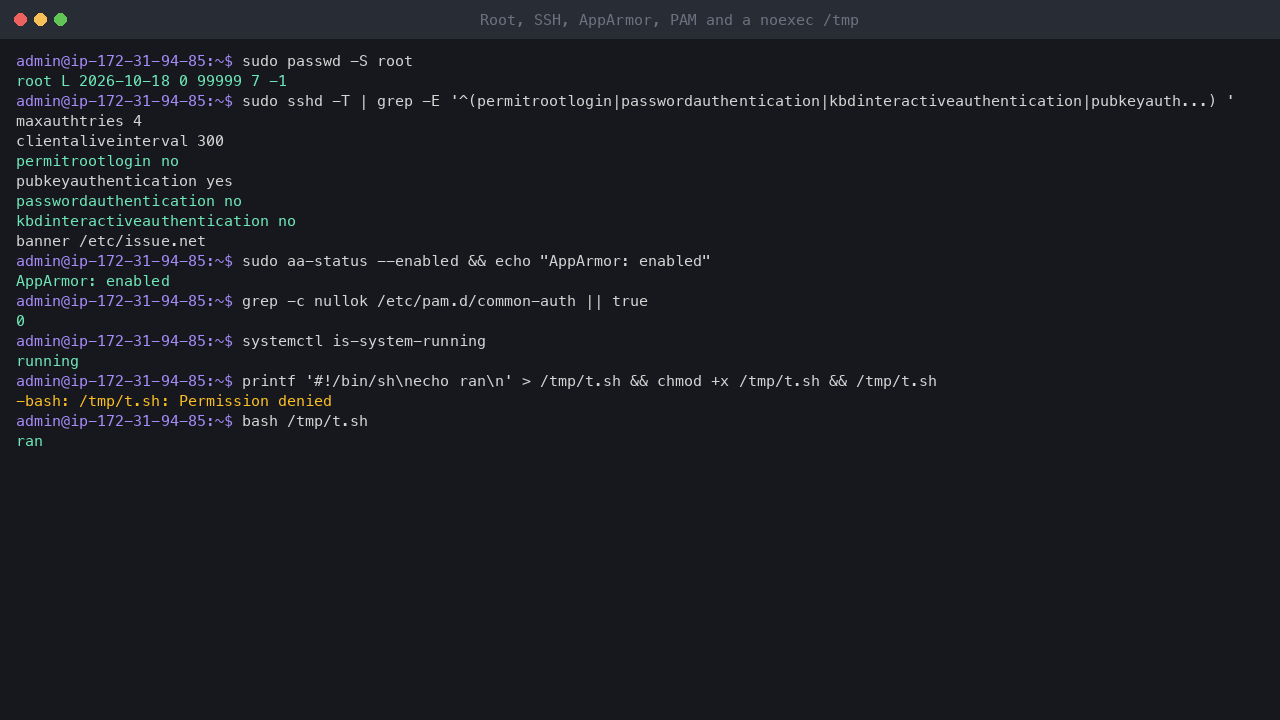Click the green maximize window button
Image resolution: width=1280 pixels, height=720 pixels.
pos(60,19)
